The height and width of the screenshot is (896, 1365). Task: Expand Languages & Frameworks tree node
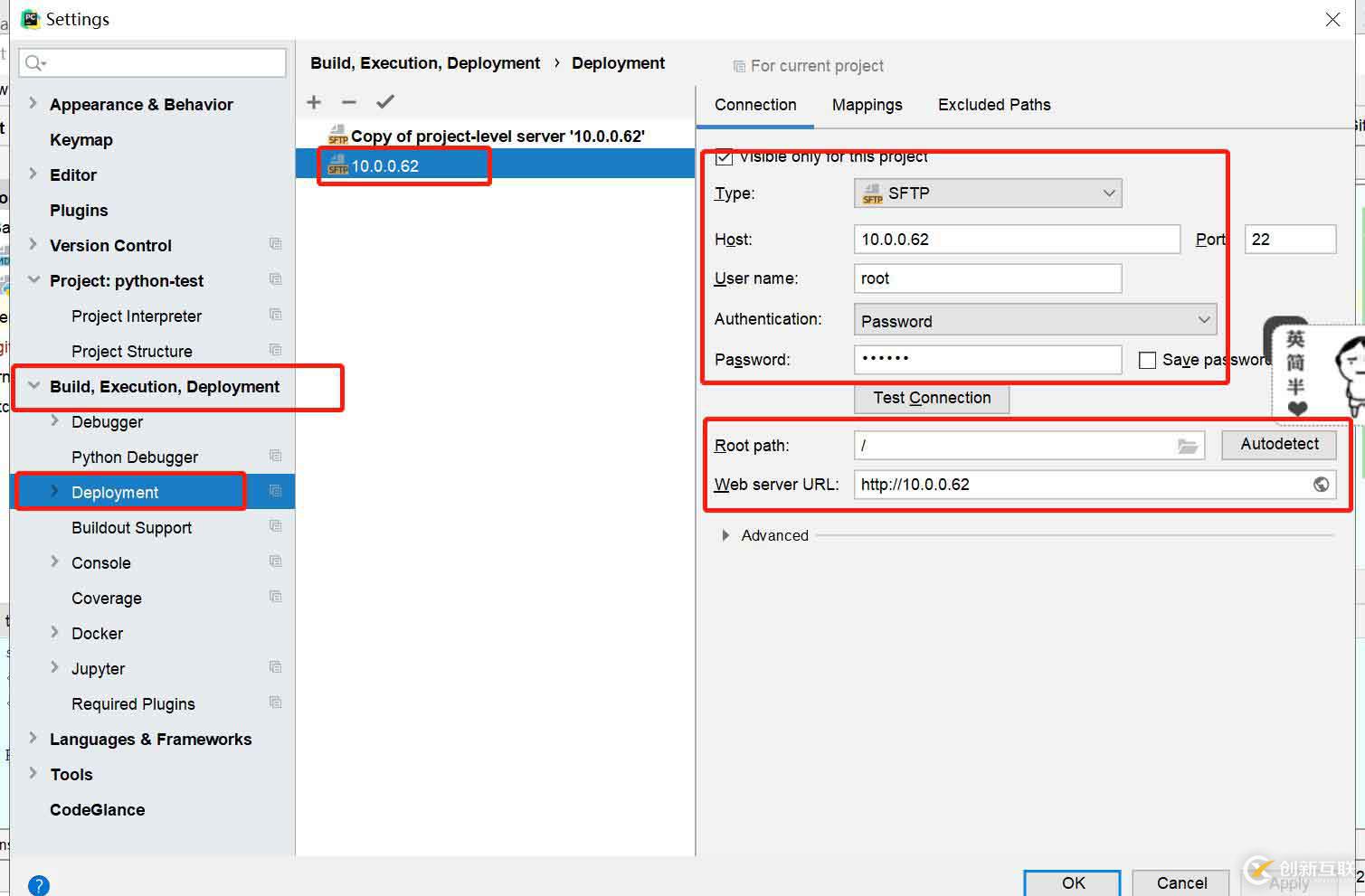click(33, 738)
